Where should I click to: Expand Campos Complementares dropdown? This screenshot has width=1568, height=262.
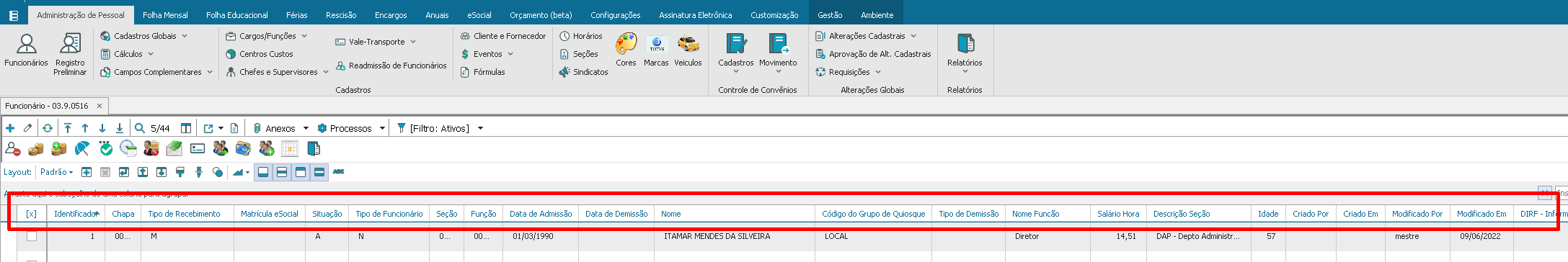[210, 72]
